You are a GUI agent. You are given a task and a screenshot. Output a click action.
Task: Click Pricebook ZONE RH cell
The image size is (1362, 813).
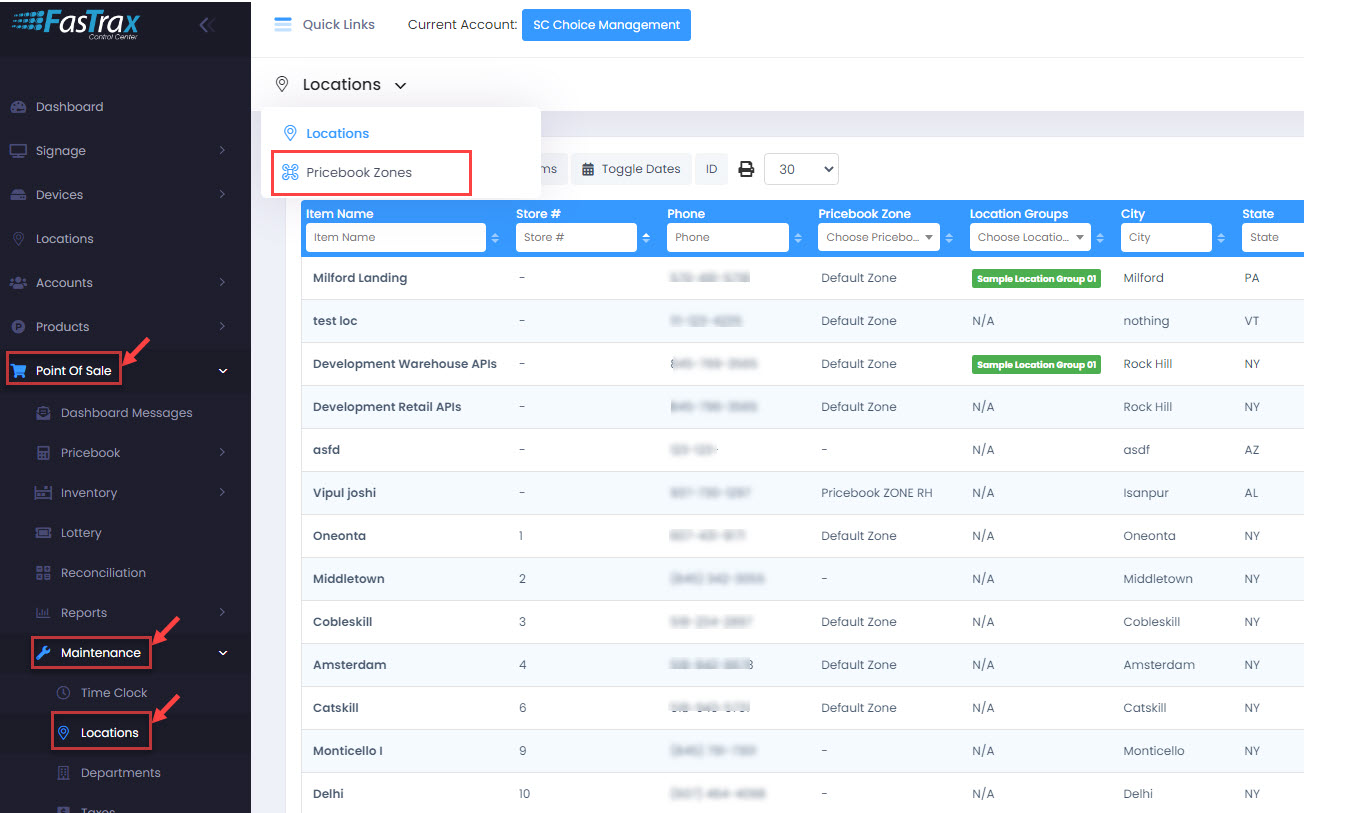click(877, 493)
